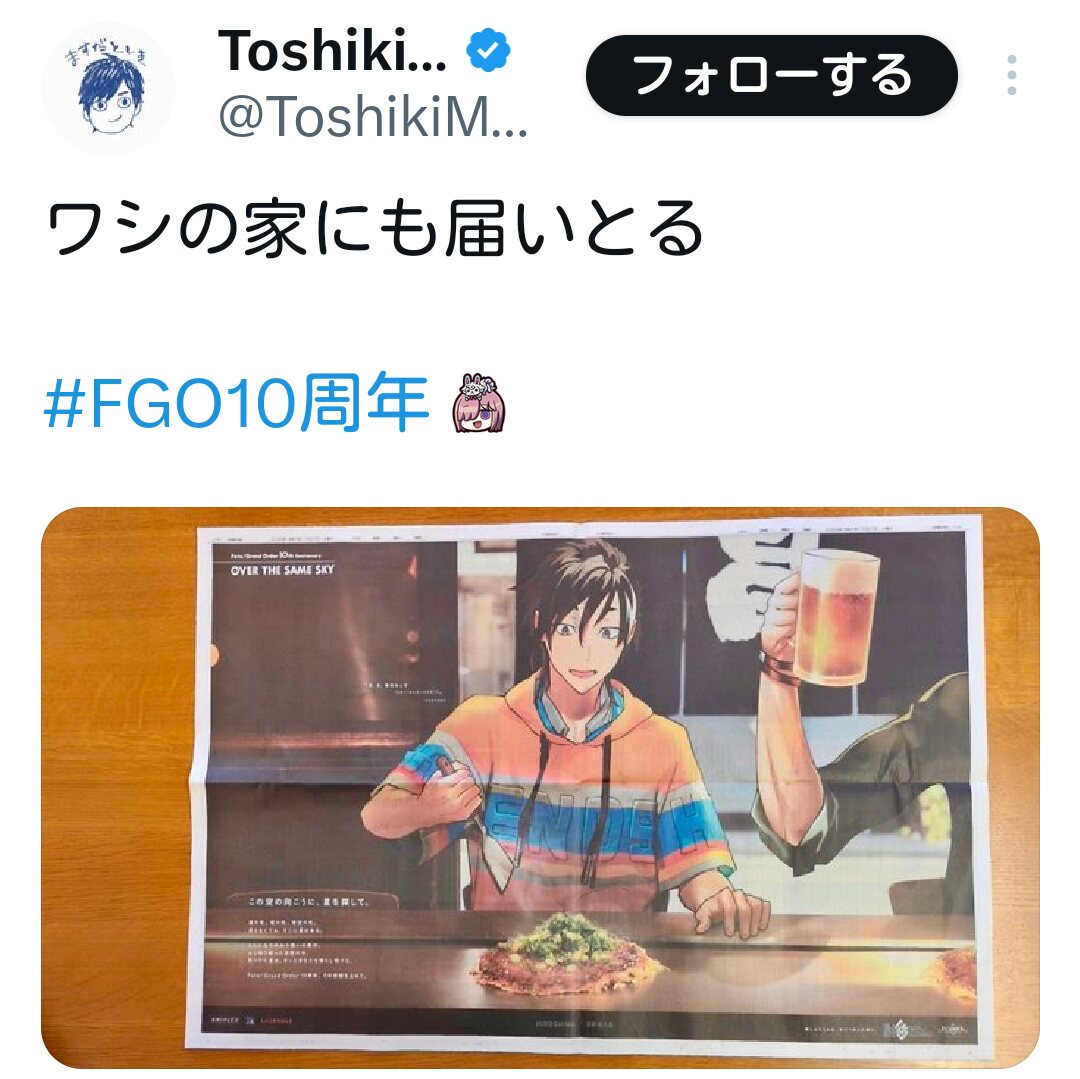Image resolution: width=1080 pixels, height=1079 pixels.
Task: Open Toshiki's profile avatar picture
Action: point(109,88)
